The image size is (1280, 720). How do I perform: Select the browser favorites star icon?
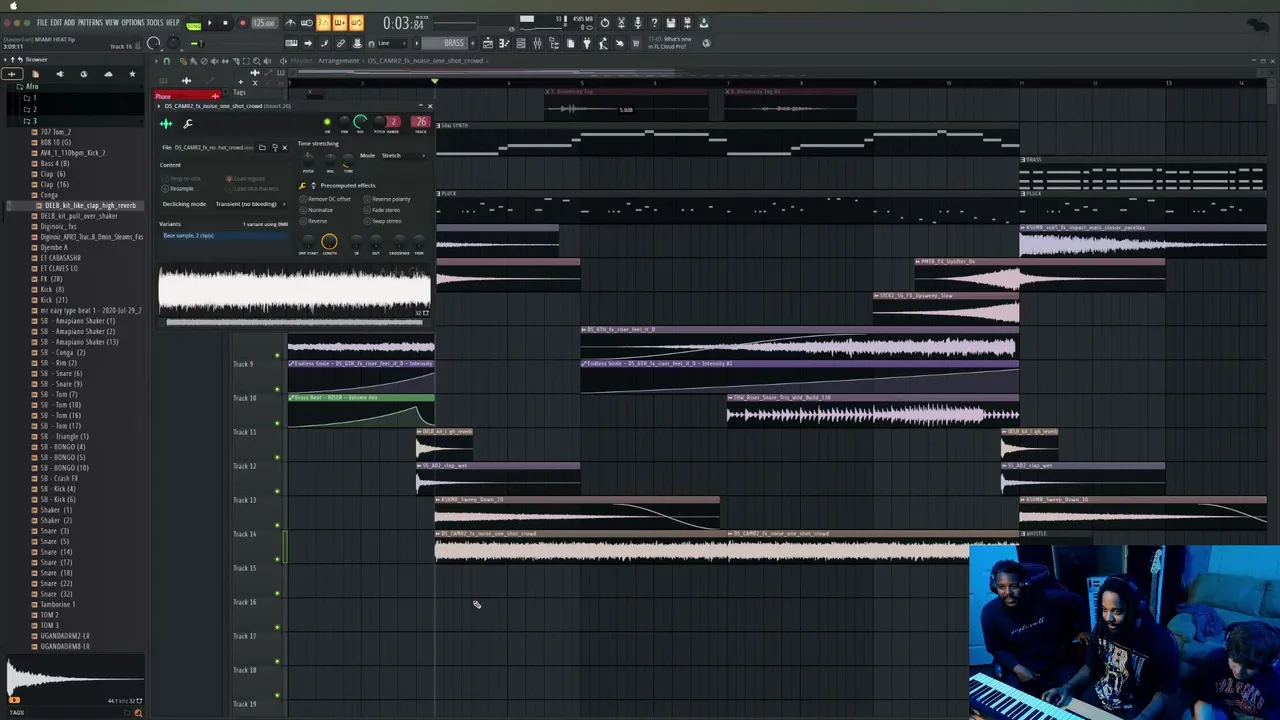pyautogui.click(x=132, y=74)
